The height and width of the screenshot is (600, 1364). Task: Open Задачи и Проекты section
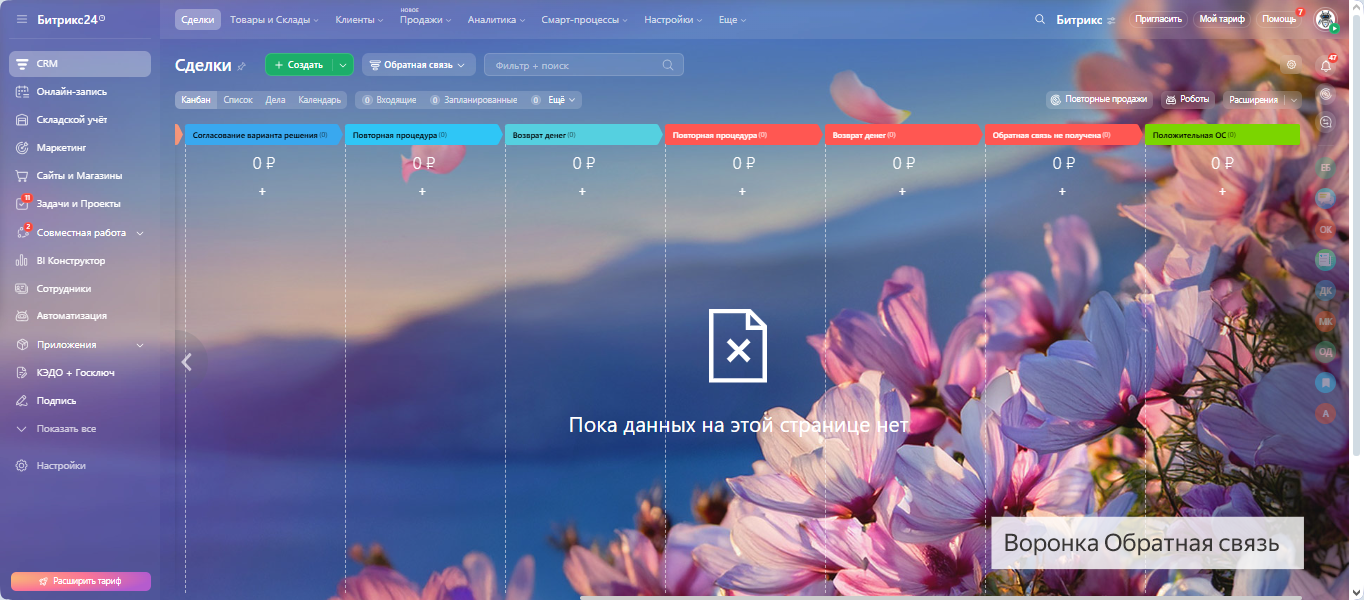tap(80, 204)
